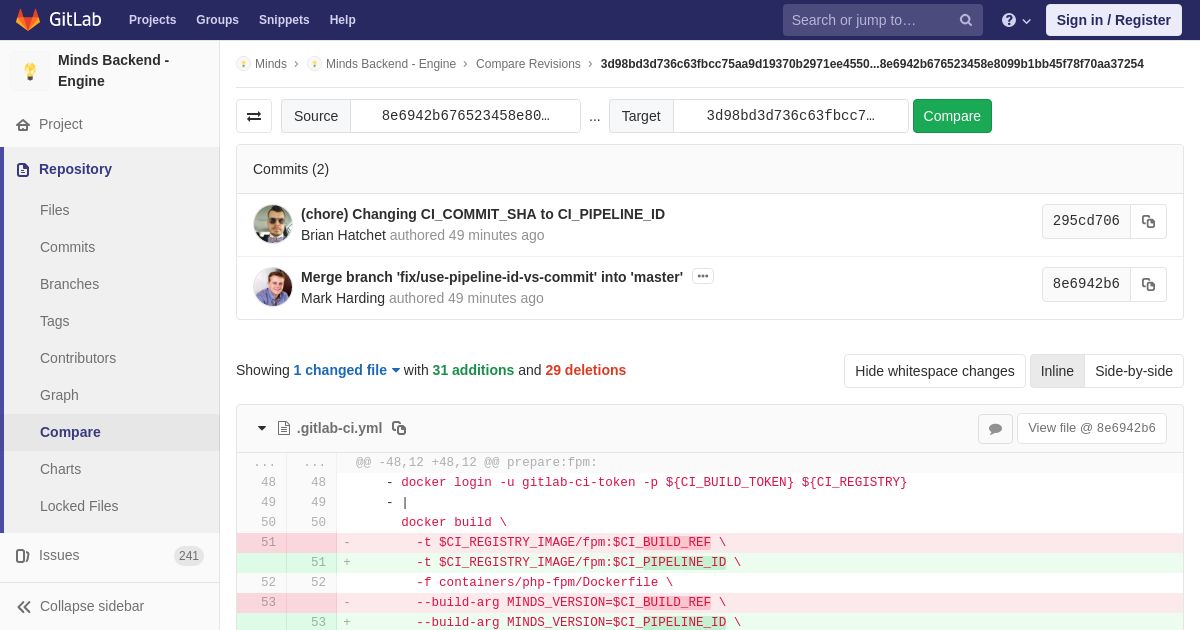Image resolution: width=1200 pixels, height=630 pixels.
Task: Open Branches in Repository sidebar
Action: (x=69, y=284)
